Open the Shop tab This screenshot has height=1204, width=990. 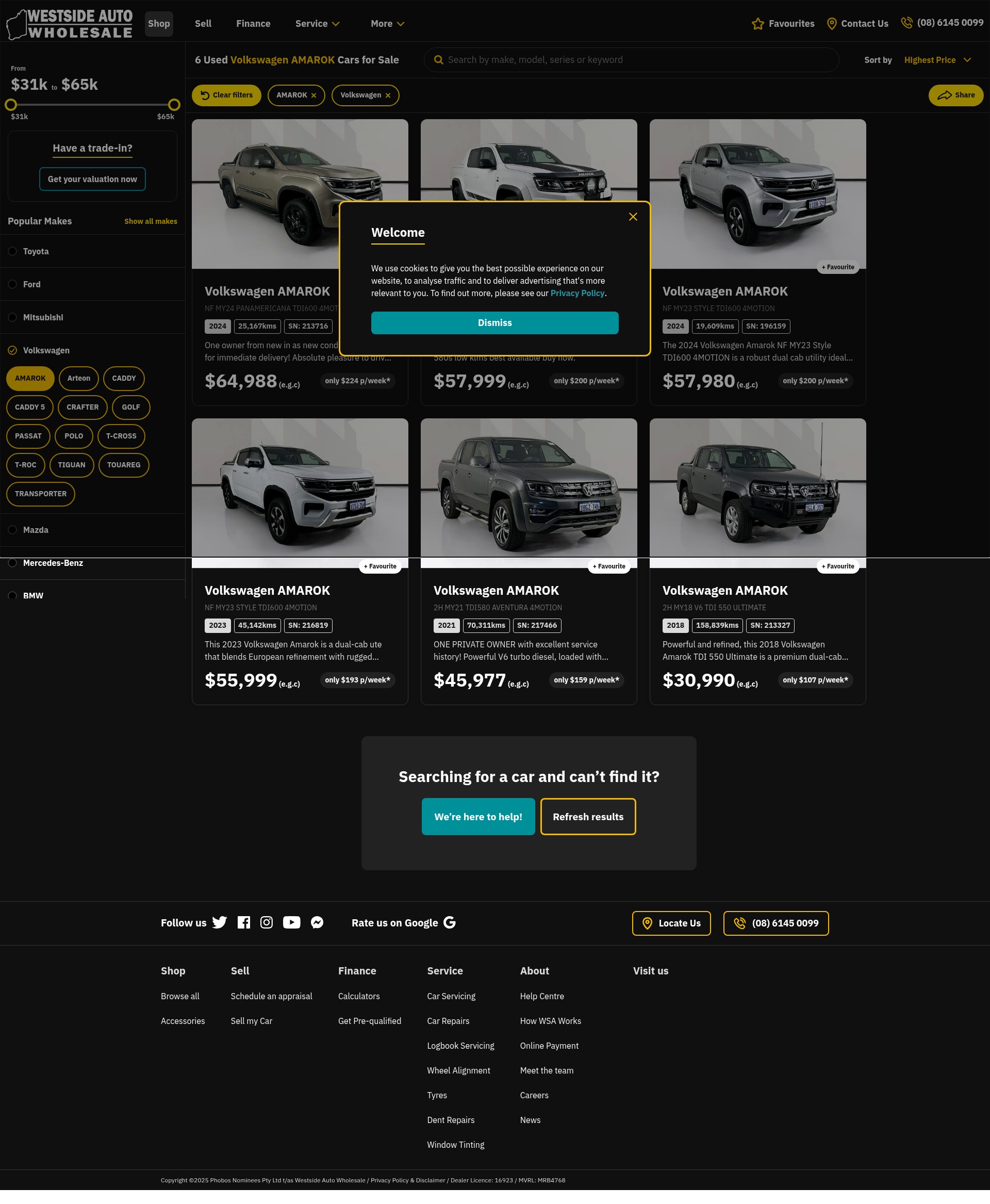pos(159,24)
